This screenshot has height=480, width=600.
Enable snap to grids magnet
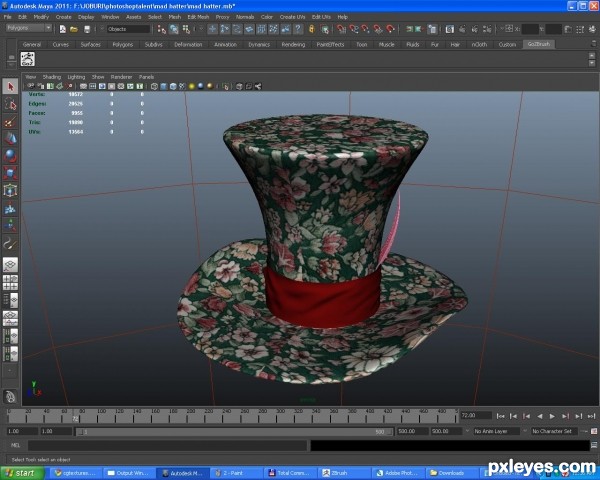[x=341, y=29]
